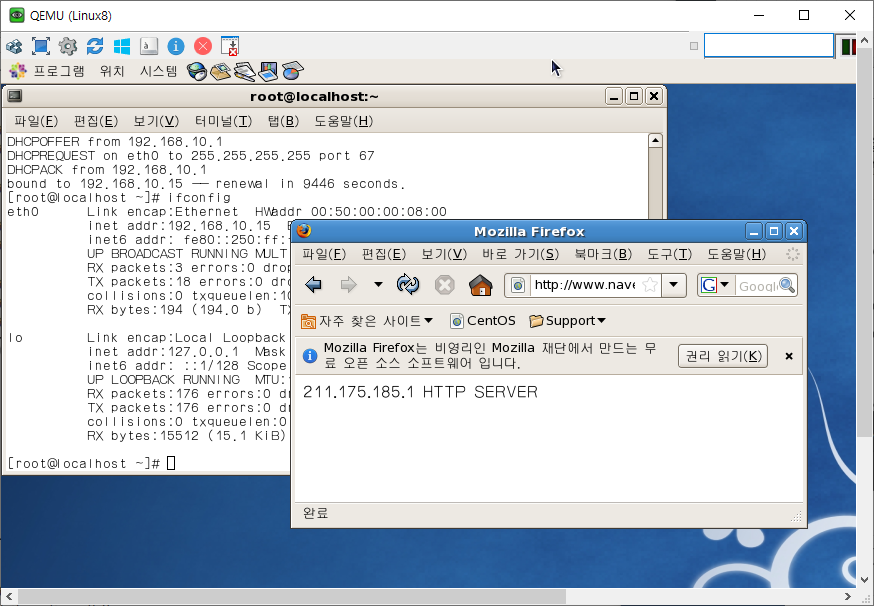Click QEMU horizontal scrollbar right arrow
This screenshot has height=606, width=874.
[848, 597]
